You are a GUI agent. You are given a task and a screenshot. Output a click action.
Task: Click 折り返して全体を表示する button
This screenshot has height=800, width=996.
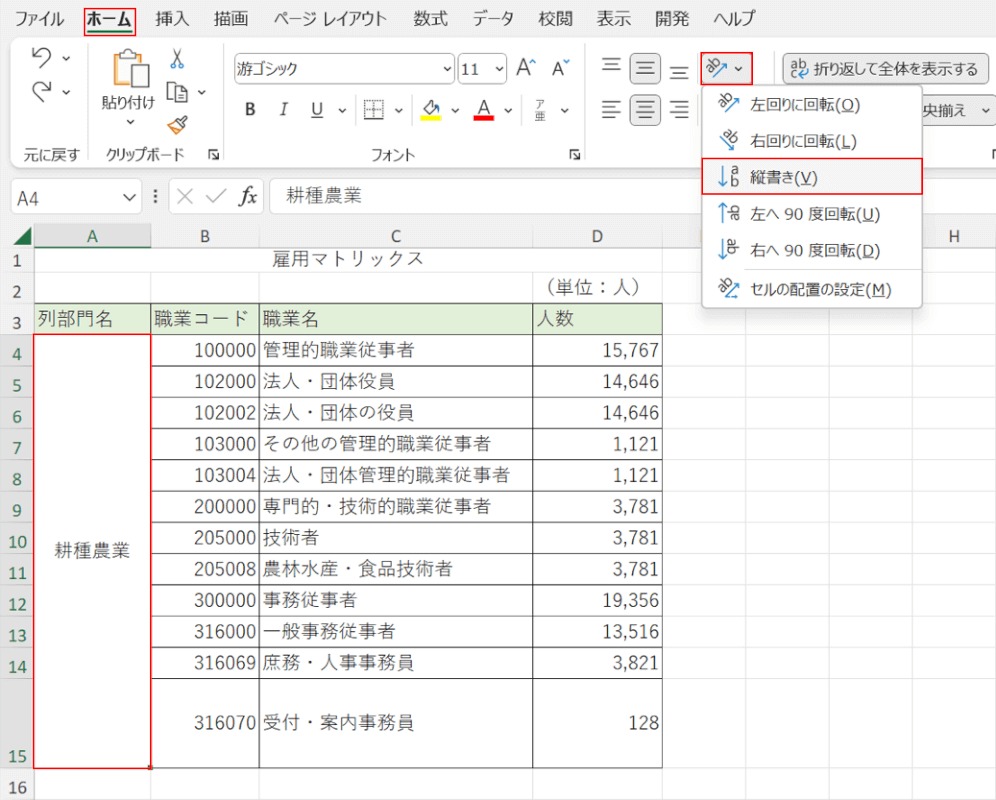pyautogui.click(x=885, y=69)
